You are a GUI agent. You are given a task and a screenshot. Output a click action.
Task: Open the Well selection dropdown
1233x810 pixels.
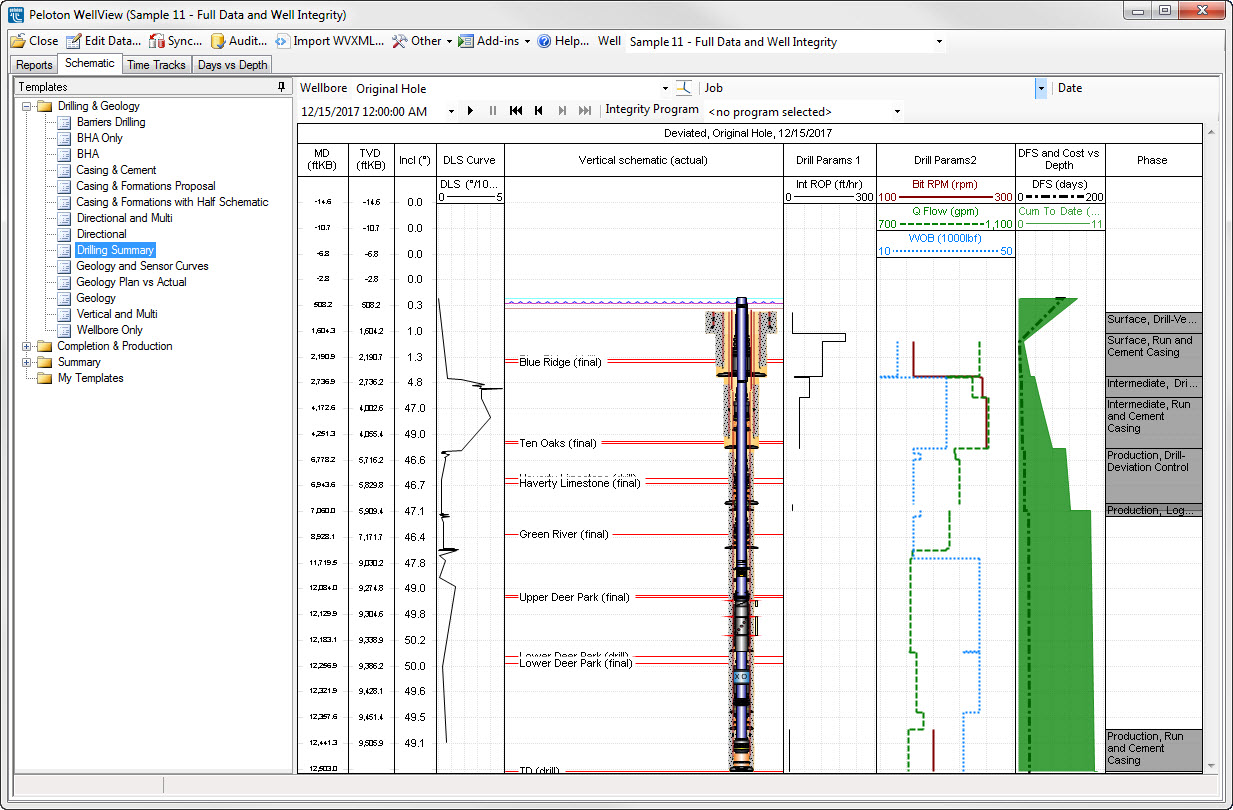(939, 42)
